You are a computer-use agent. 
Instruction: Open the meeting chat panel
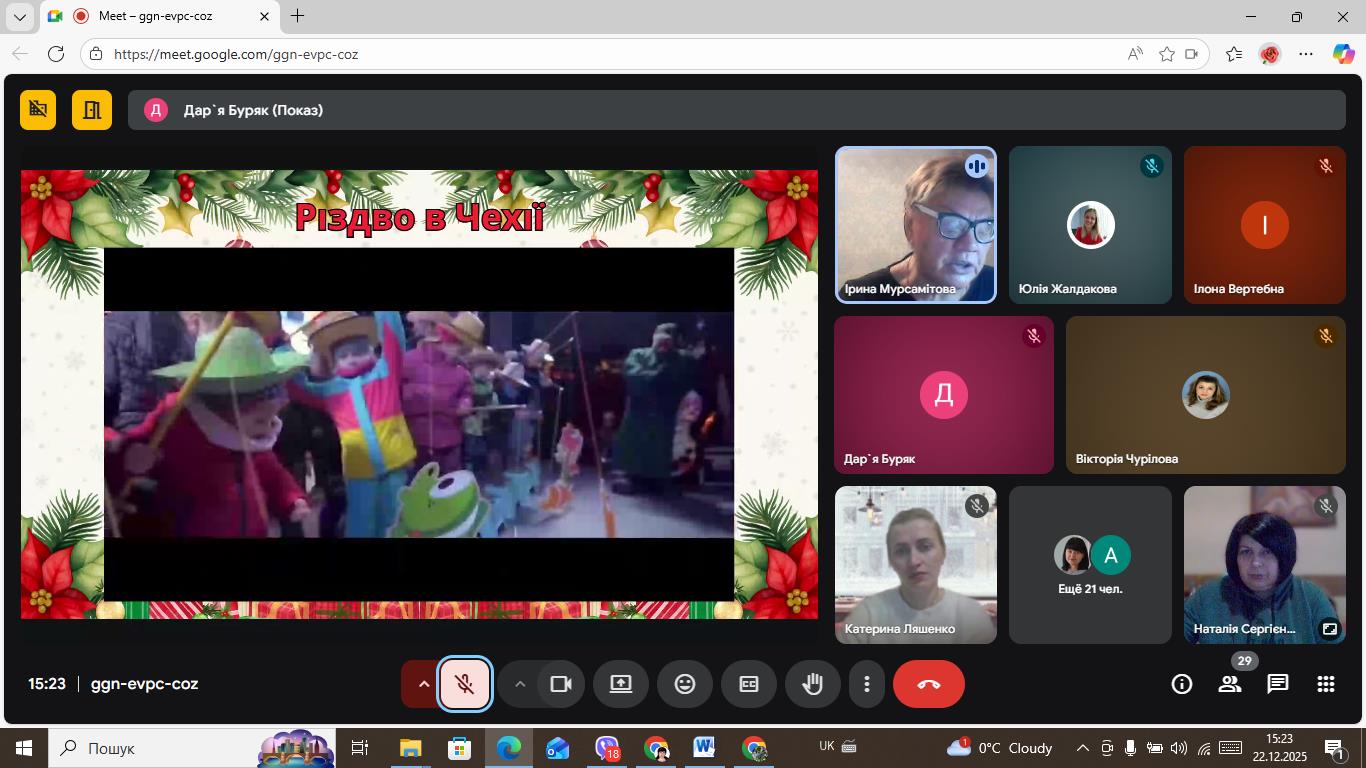click(x=1277, y=684)
